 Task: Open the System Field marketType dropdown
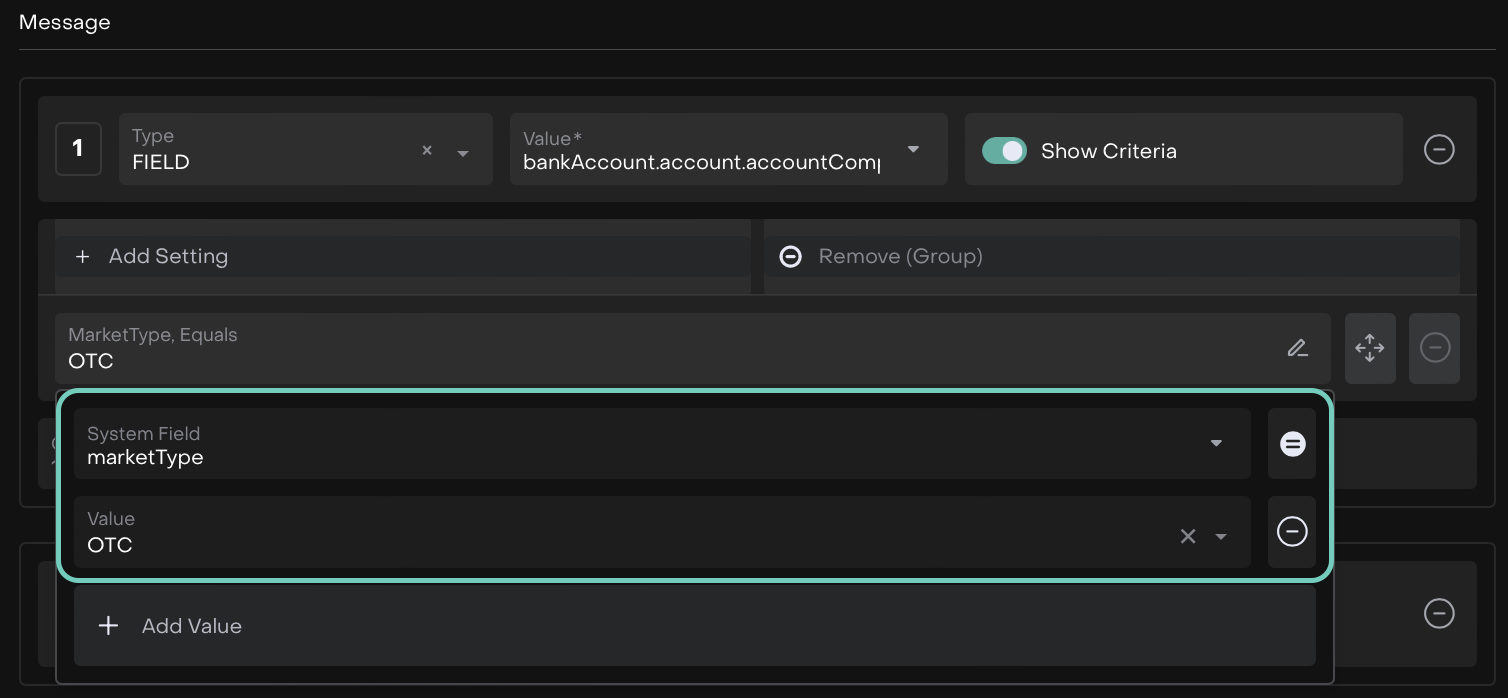(1216, 443)
